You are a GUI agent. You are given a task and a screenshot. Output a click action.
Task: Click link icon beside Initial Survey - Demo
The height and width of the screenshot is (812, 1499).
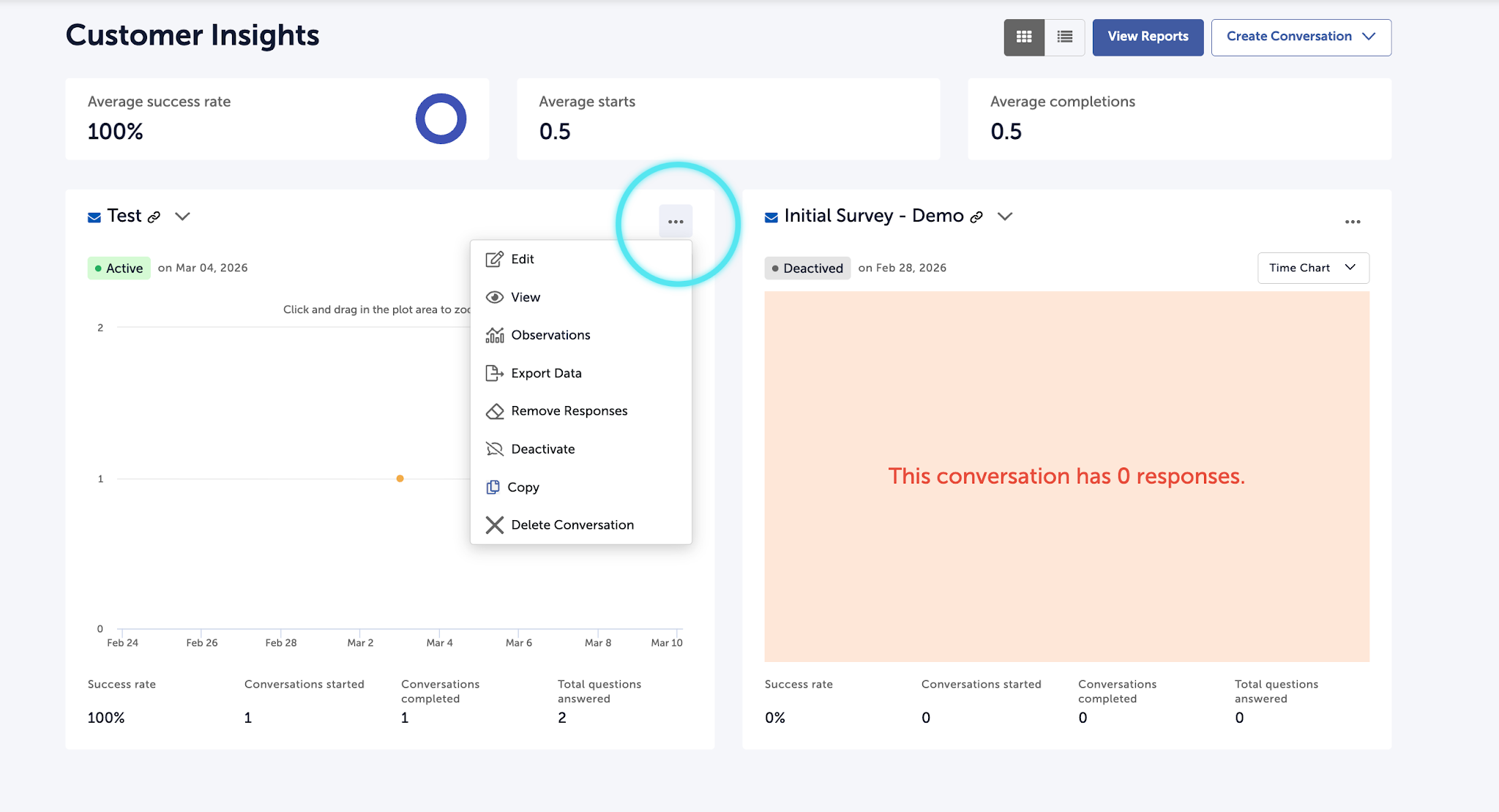976,217
